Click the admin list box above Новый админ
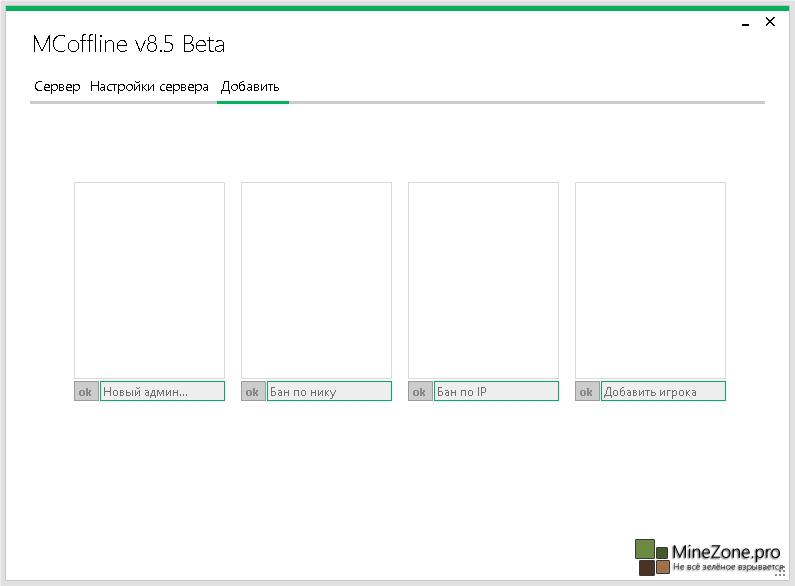The height and width of the screenshot is (586, 795). pyautogui.click(x=149, y=280)
